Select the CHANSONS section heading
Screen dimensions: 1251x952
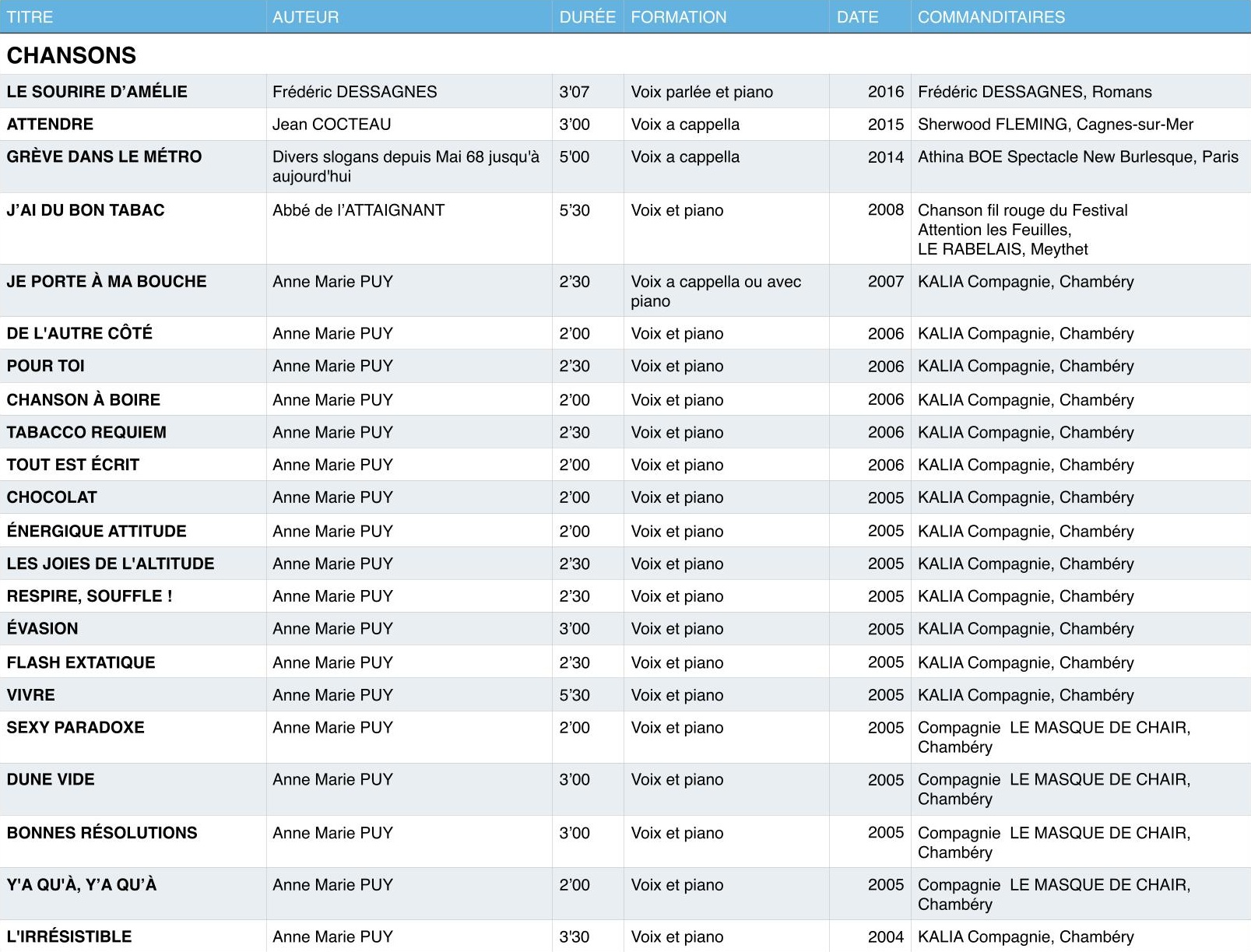pos(72,55)
